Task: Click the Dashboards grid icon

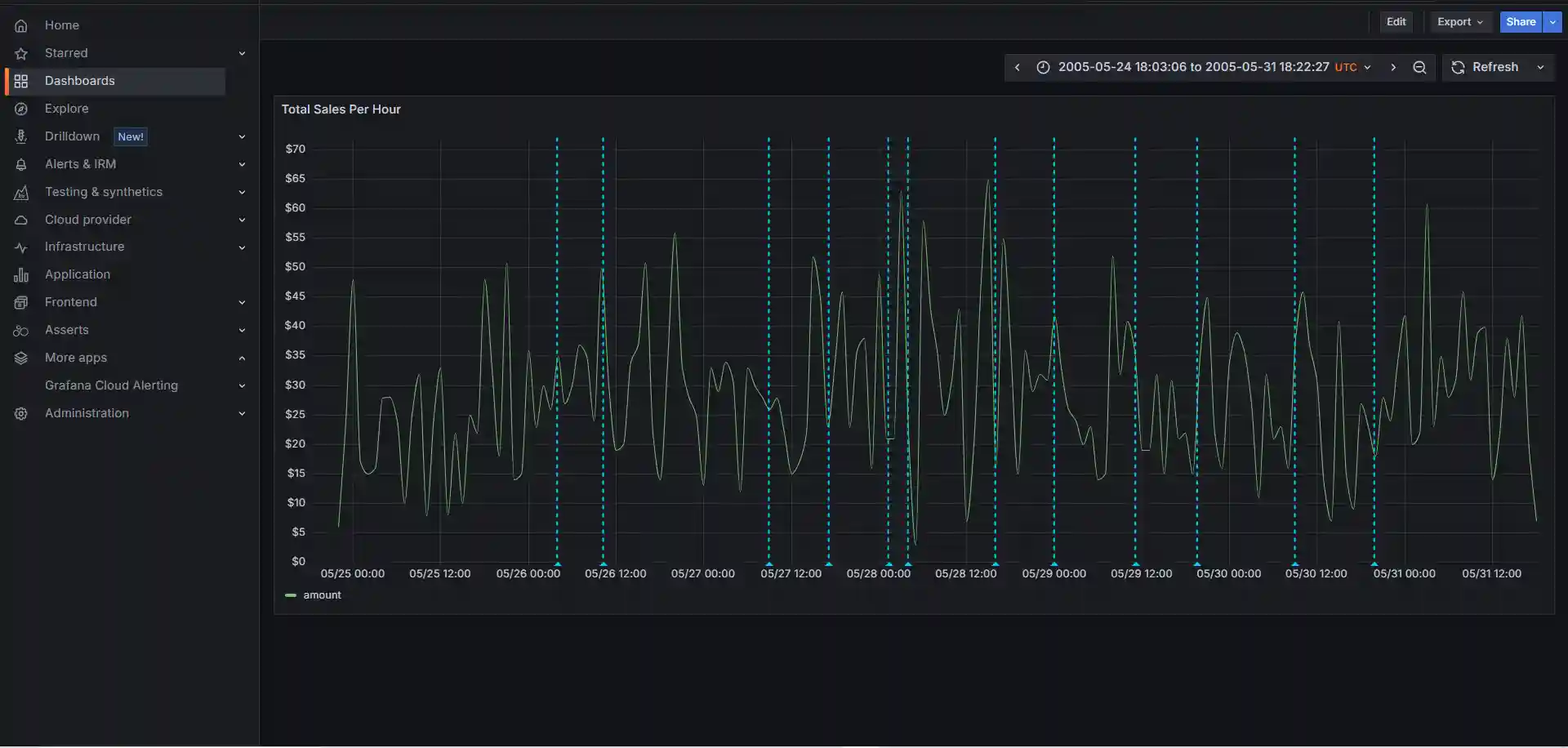Action: coord(21,81)
